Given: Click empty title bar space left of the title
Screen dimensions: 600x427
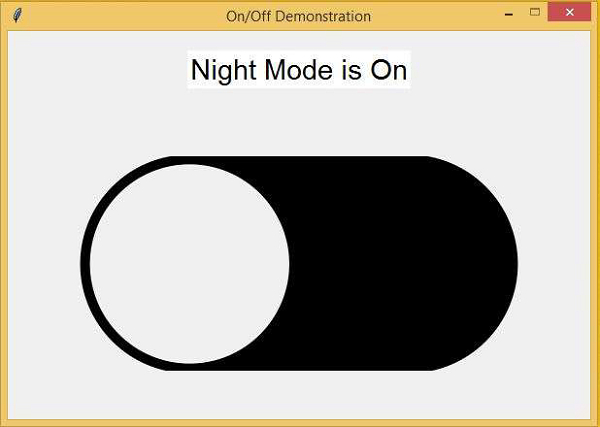Looking at the screenshot, I should tap(120, 15).
